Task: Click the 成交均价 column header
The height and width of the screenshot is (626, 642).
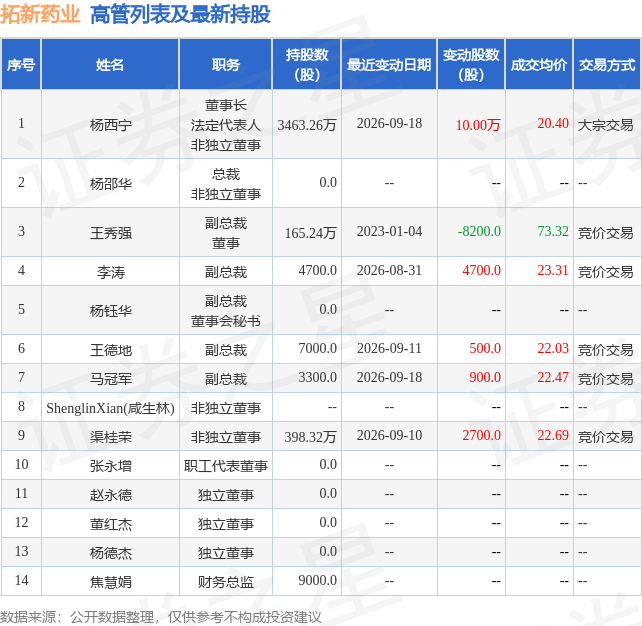Action: (539, 65)
